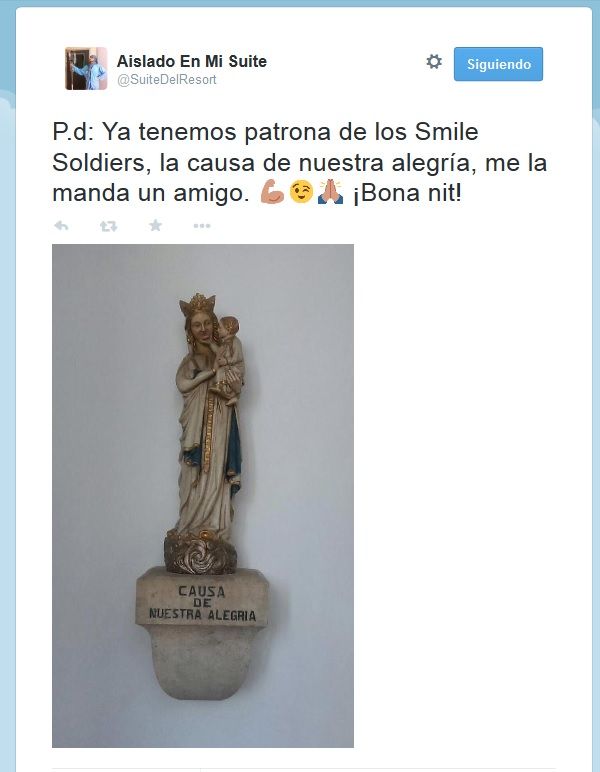Open the Aislado En Mi Suite profile name
The height and width of the screenshot is (772, 600).
[191, 61]
